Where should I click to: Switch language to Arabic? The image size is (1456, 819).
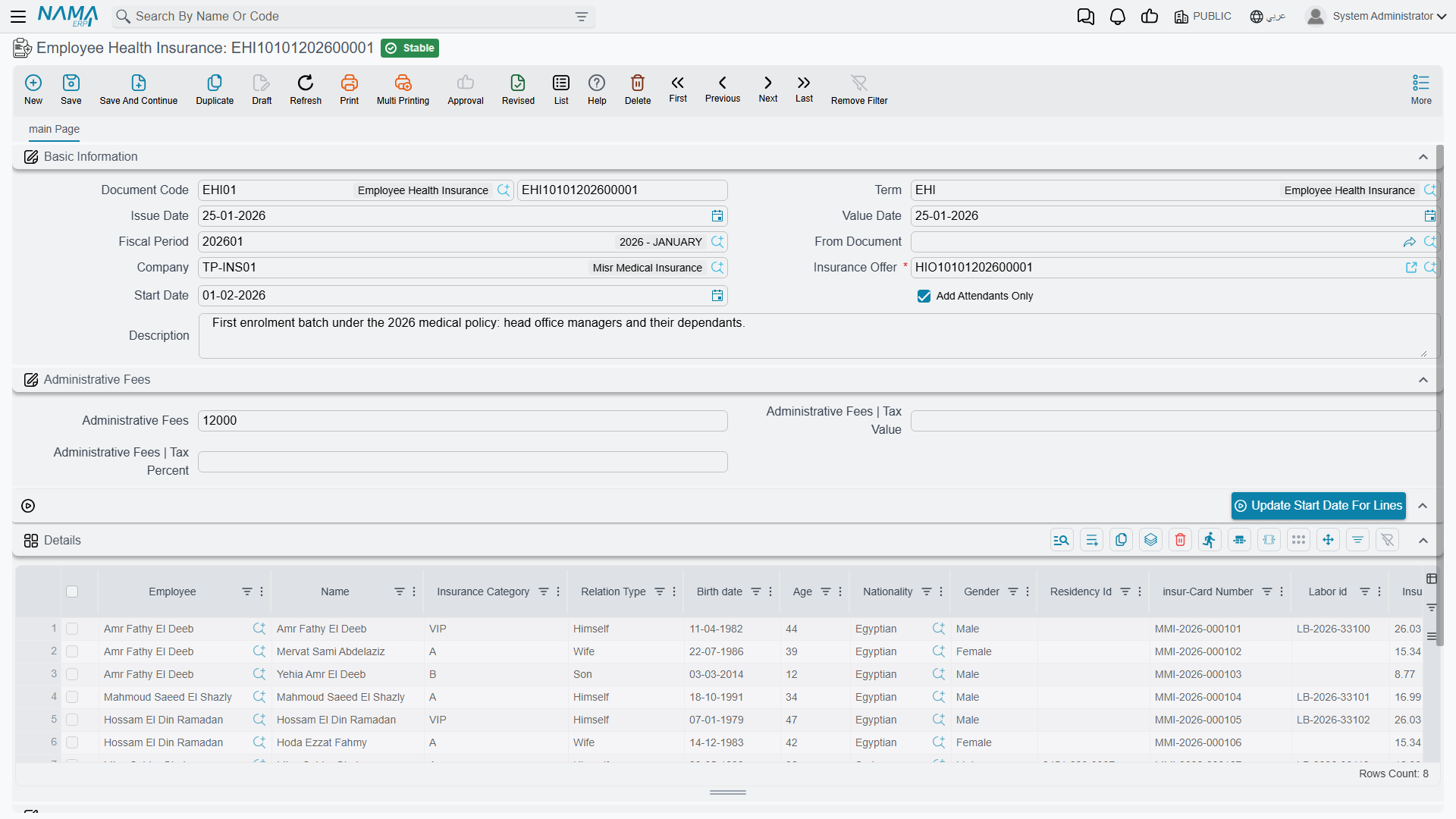[1267, 17]
